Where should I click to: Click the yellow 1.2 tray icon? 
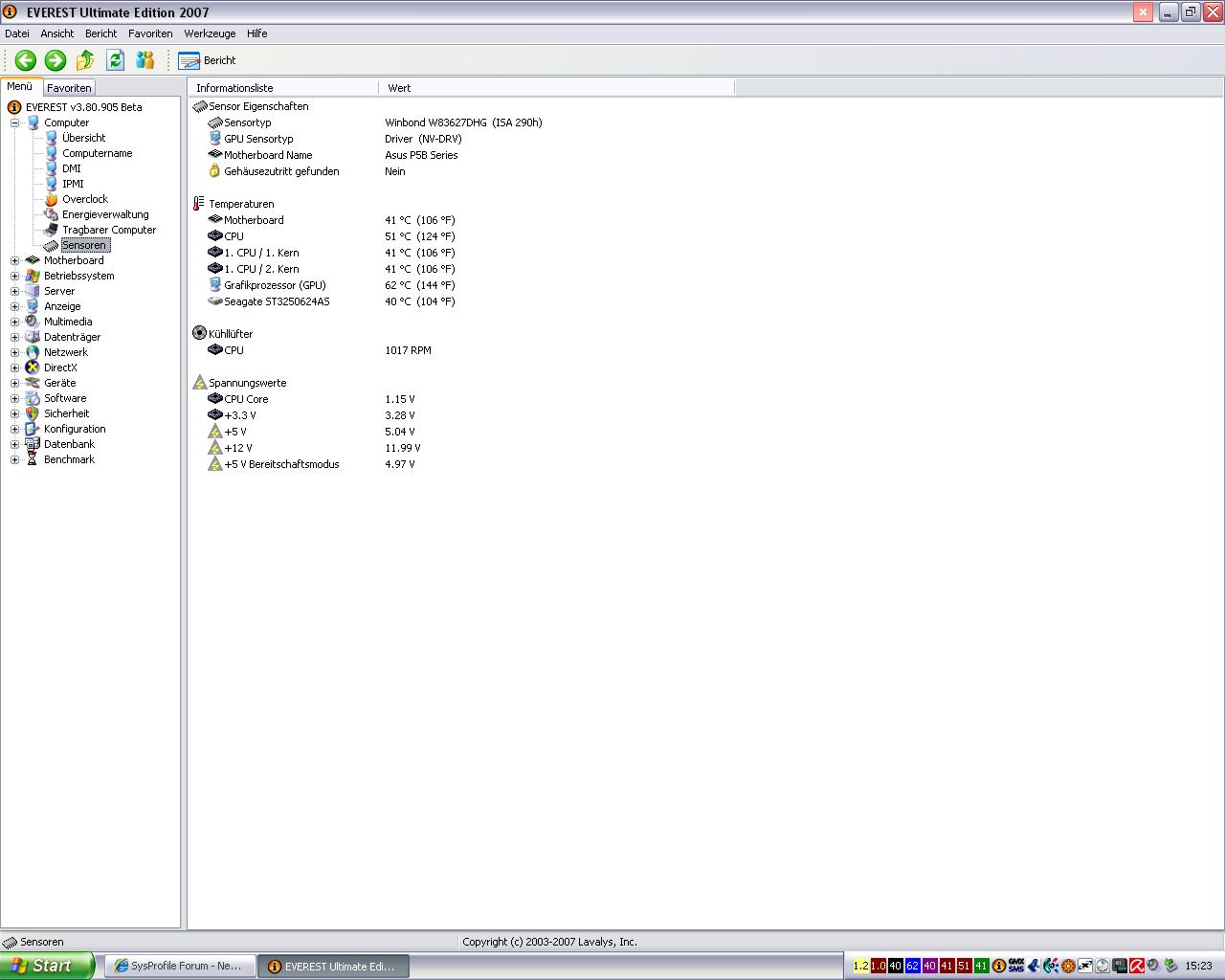point(860,966)
